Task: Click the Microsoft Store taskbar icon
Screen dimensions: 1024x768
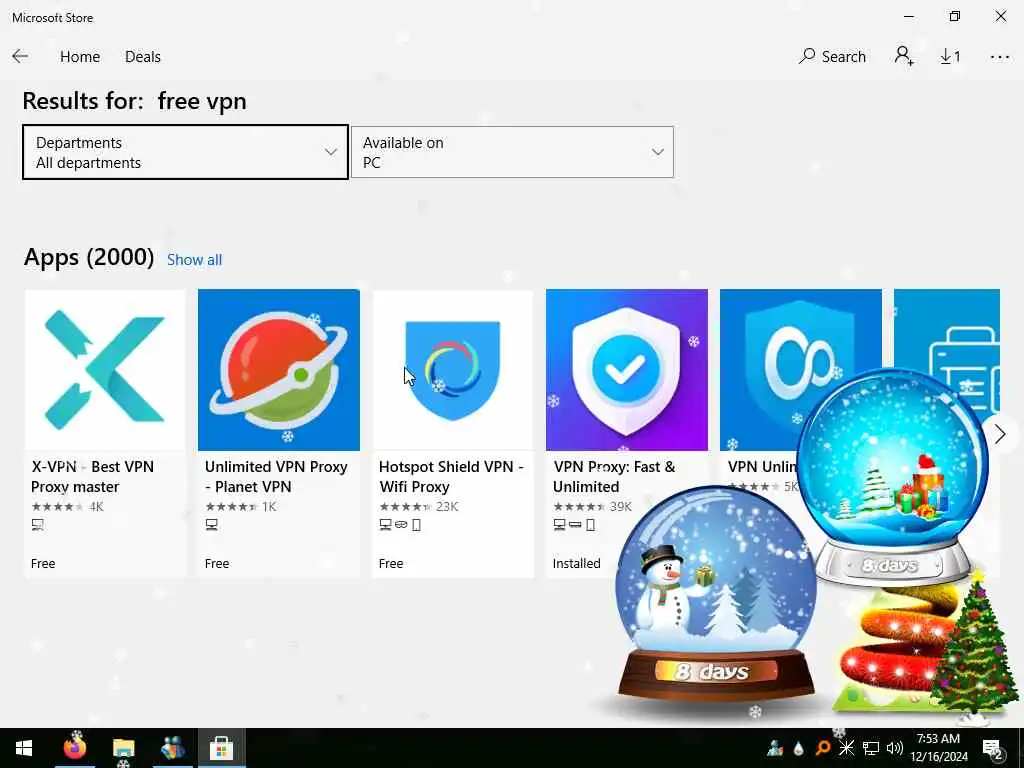Action: [221, 748]
